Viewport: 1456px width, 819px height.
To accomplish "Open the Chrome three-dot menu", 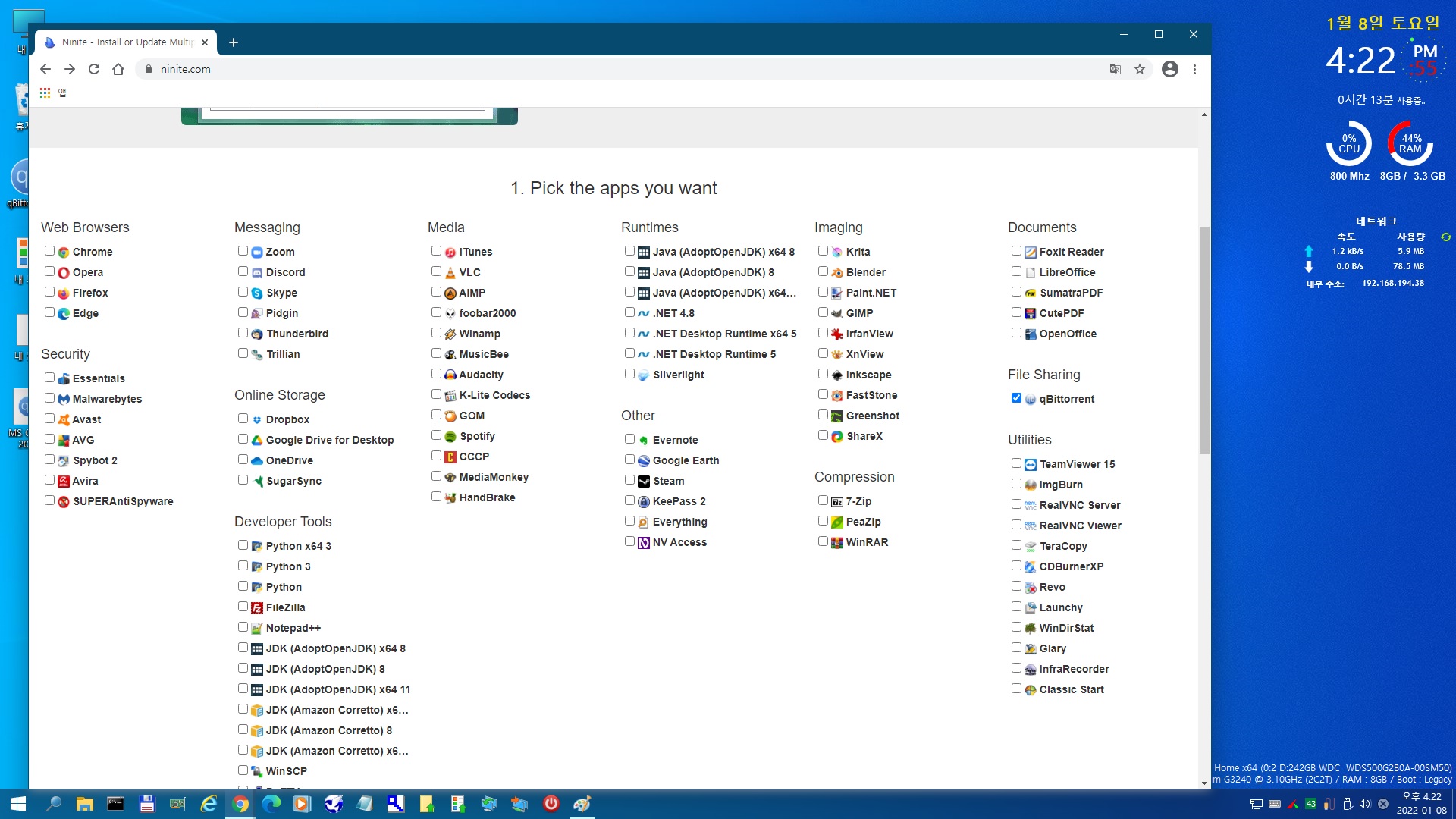I will click(x=1194, y=69).
